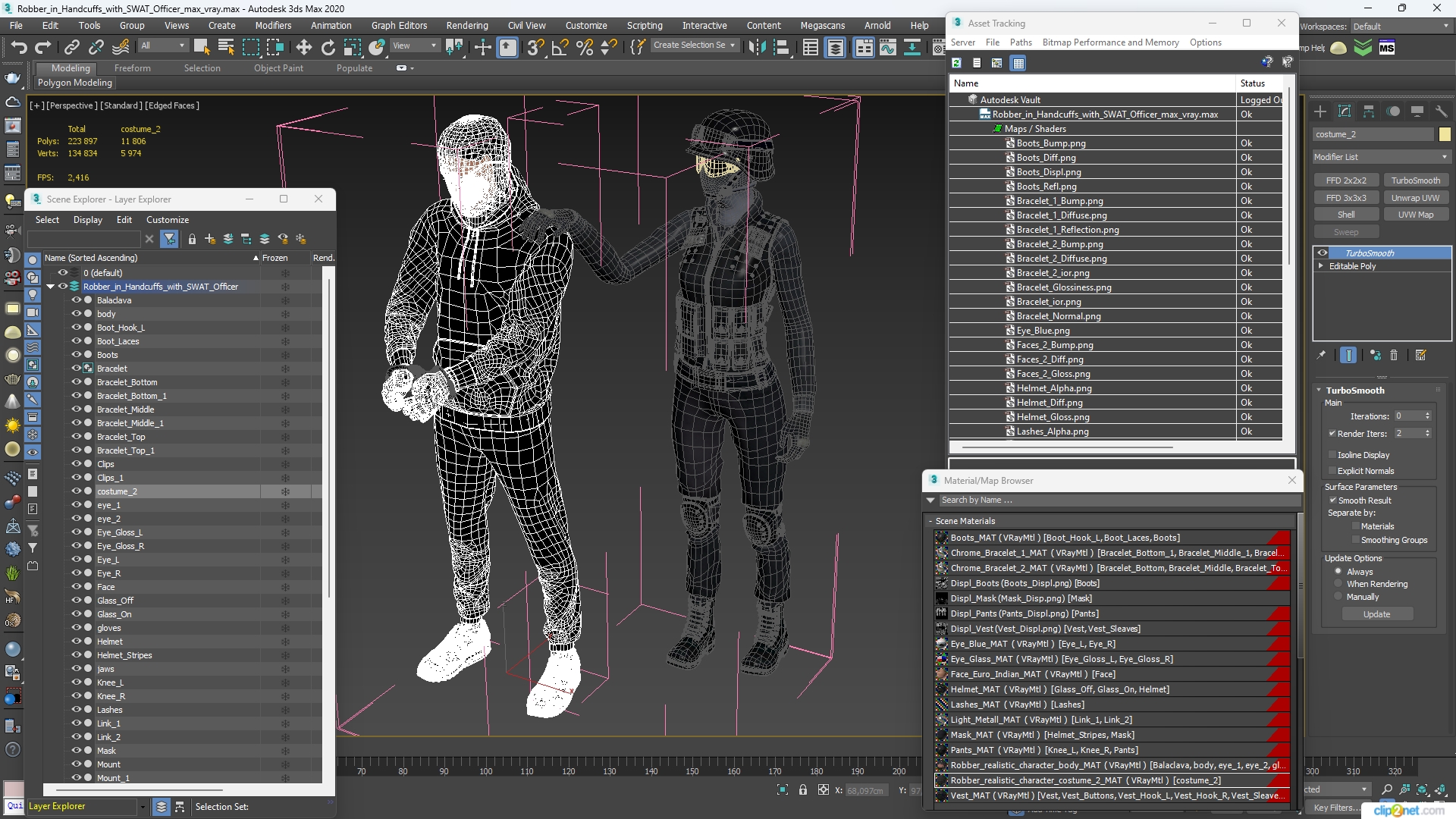This screenshot has height=819, width=1456.
Task: Activate Select and Move tool
Action: pos(303,48)
